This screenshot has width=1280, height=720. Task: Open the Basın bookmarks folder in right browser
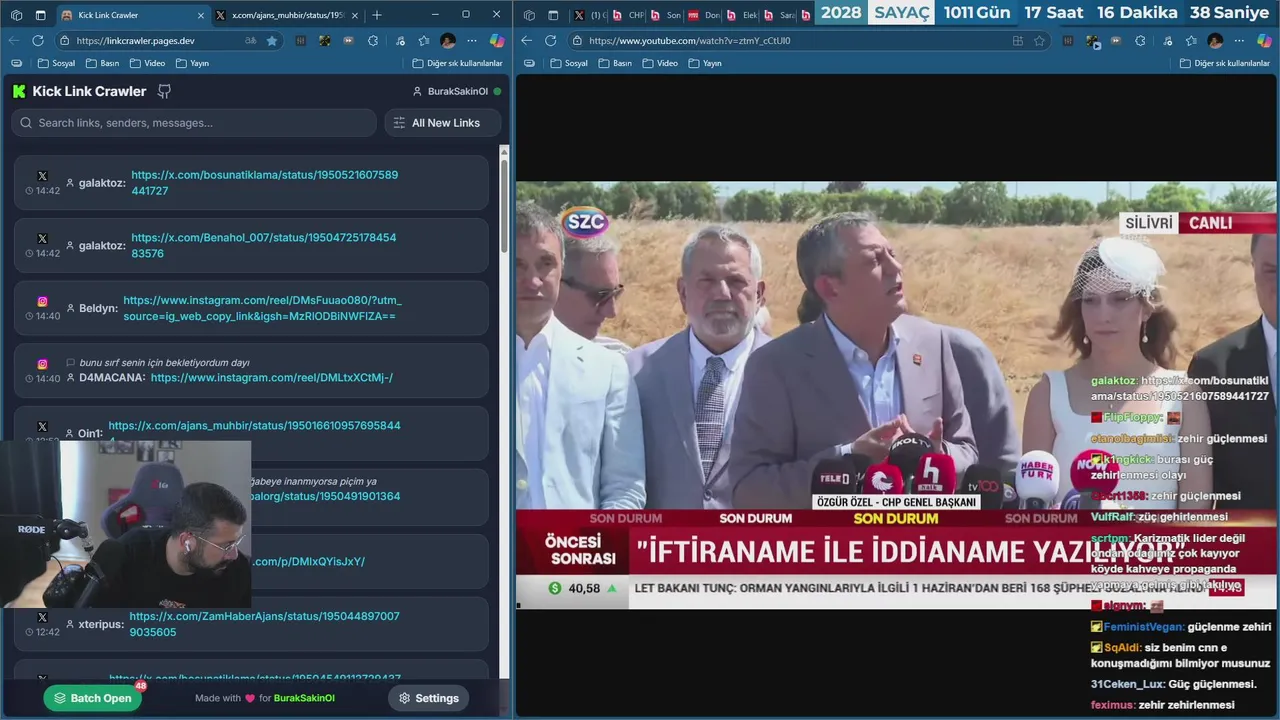[615, 63]
